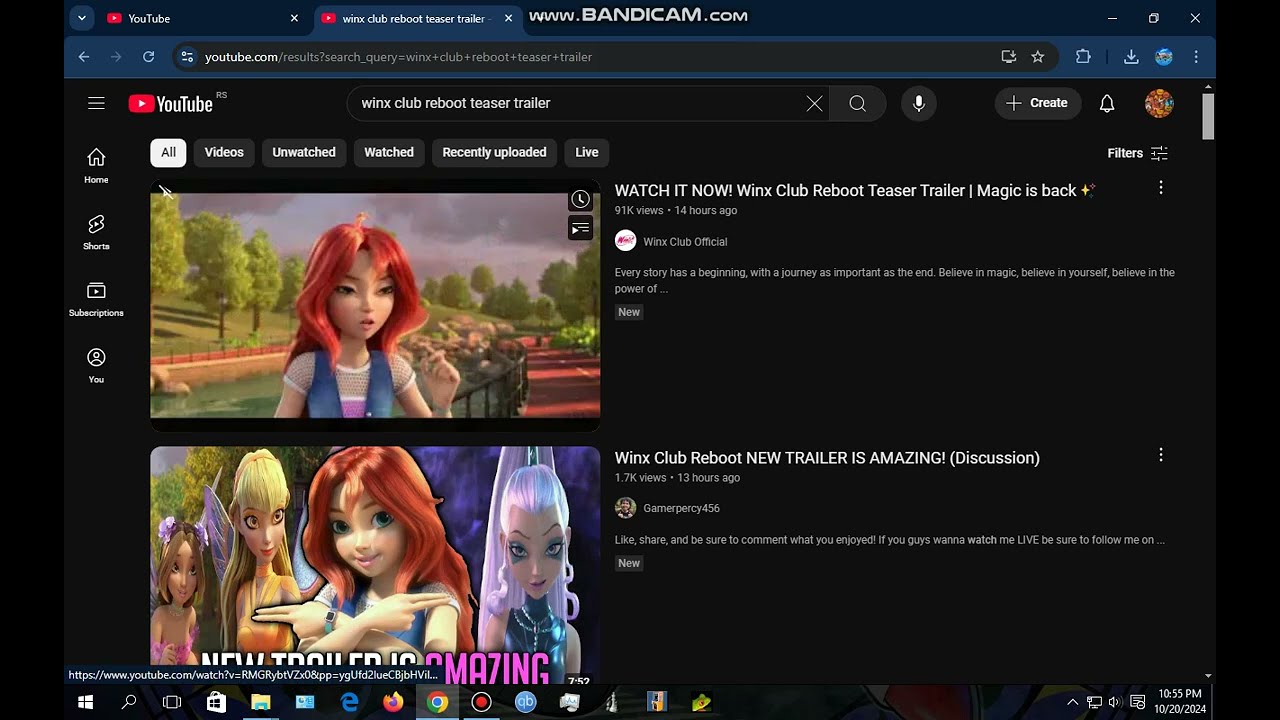
Task: Select the Recently uploaded filter chip
Action: pyautogui.click(x=494, y=152)
